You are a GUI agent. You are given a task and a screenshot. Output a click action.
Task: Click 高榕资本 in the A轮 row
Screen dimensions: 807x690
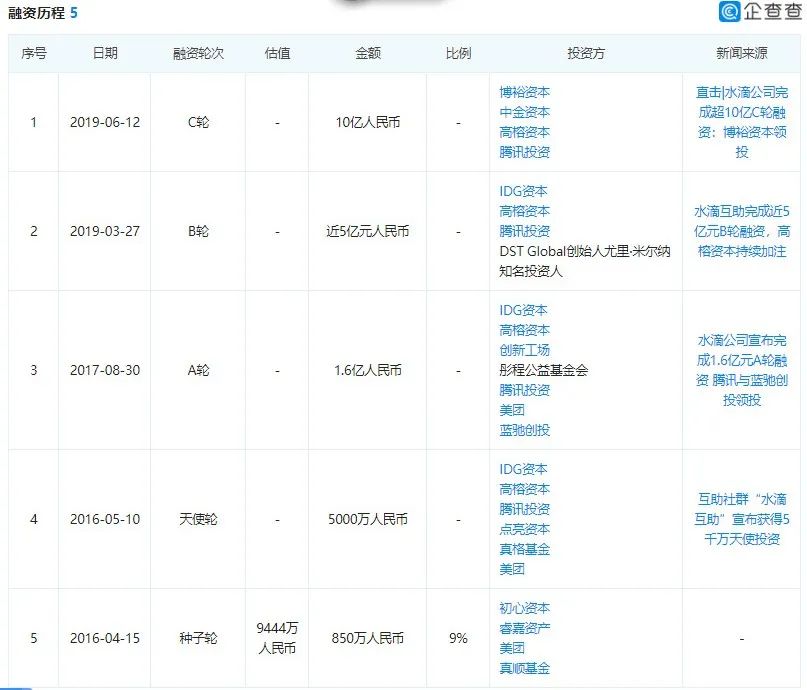pyautogui.click(x=524, y=330)
